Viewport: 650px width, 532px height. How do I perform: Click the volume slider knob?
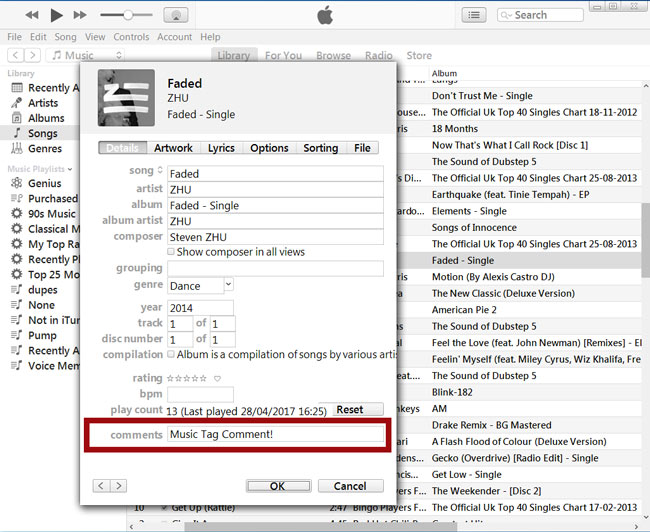(128, 15)
